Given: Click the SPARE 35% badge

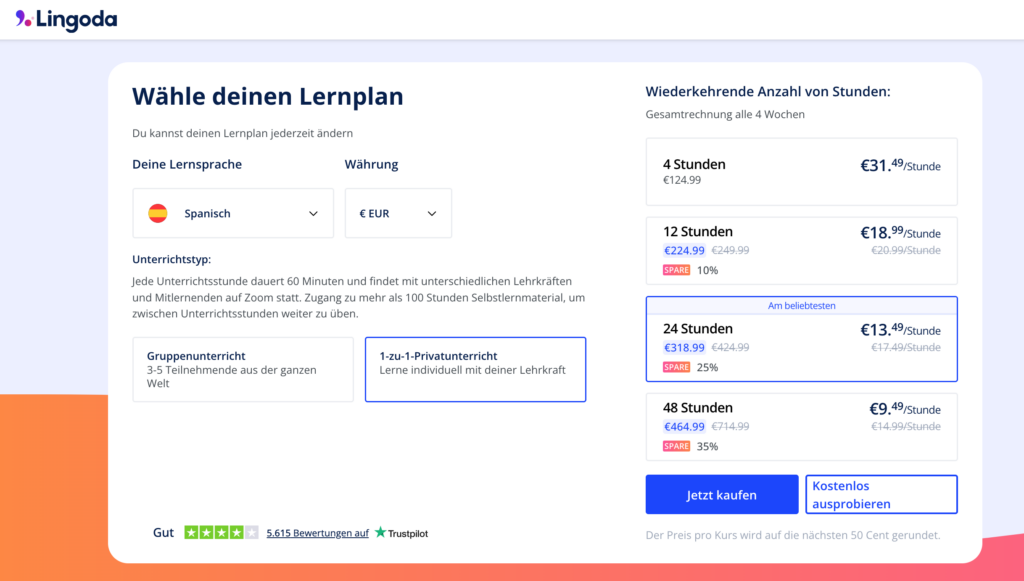Looking at the screenshot, I should coord(676,444).
